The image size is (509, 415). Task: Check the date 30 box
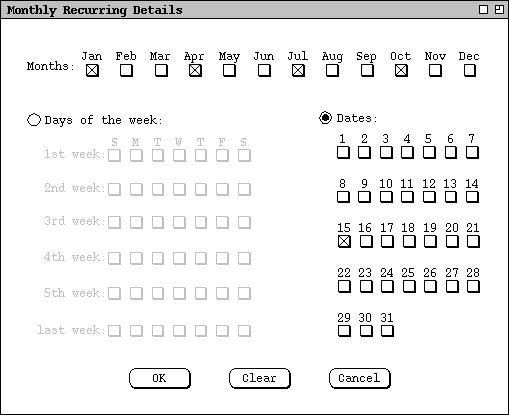click(366, 331)
